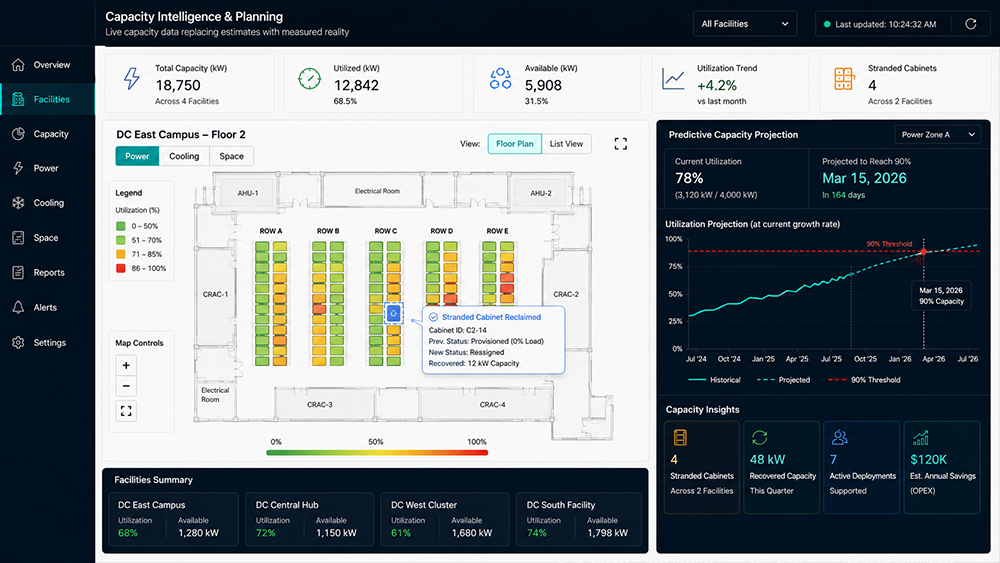Click the Stranded Cabinets insight cabinet icon
The height and width of the screenshot is (563, 1000).
point(680,437)
